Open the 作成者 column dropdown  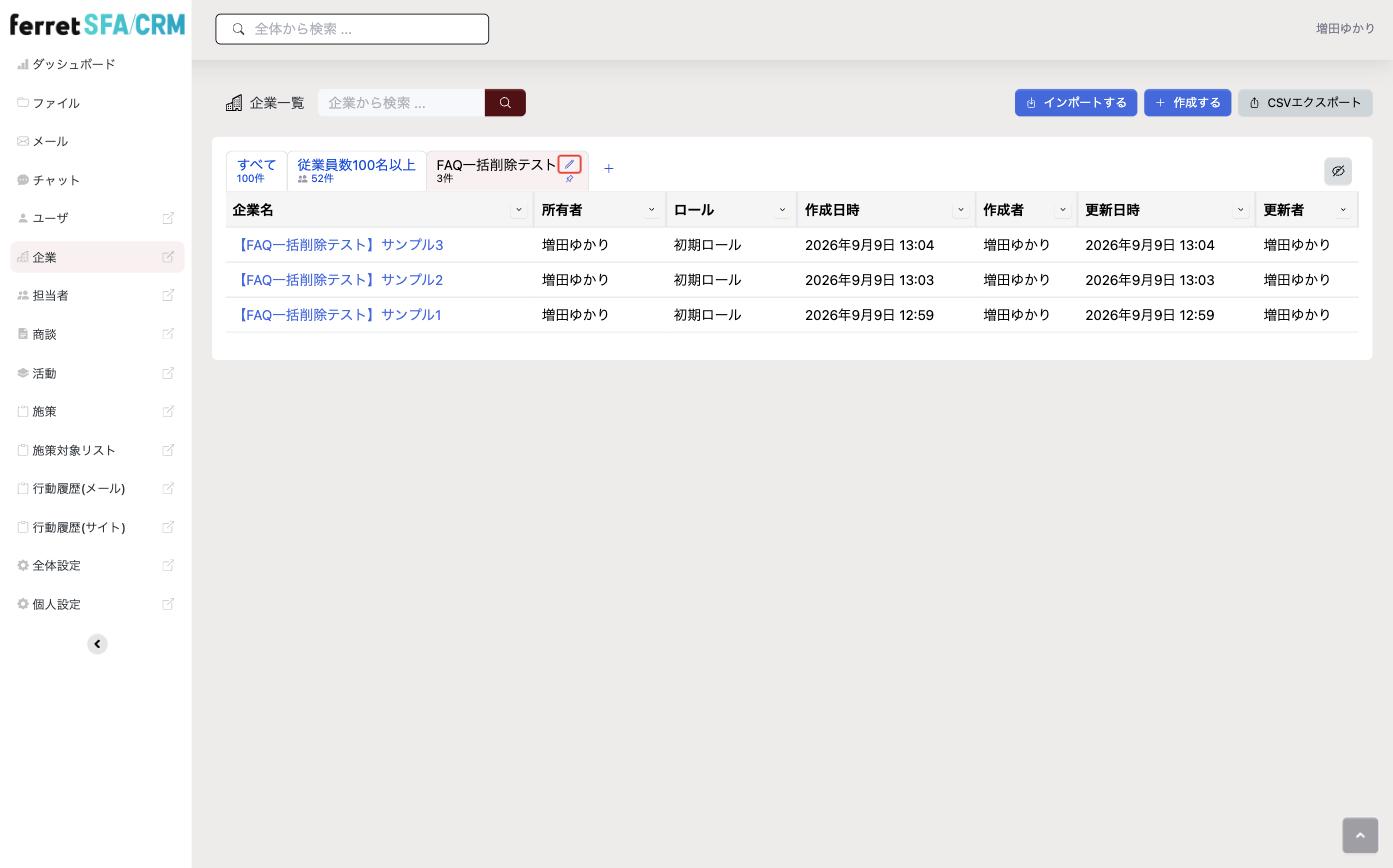click(x=1062, y=210)
